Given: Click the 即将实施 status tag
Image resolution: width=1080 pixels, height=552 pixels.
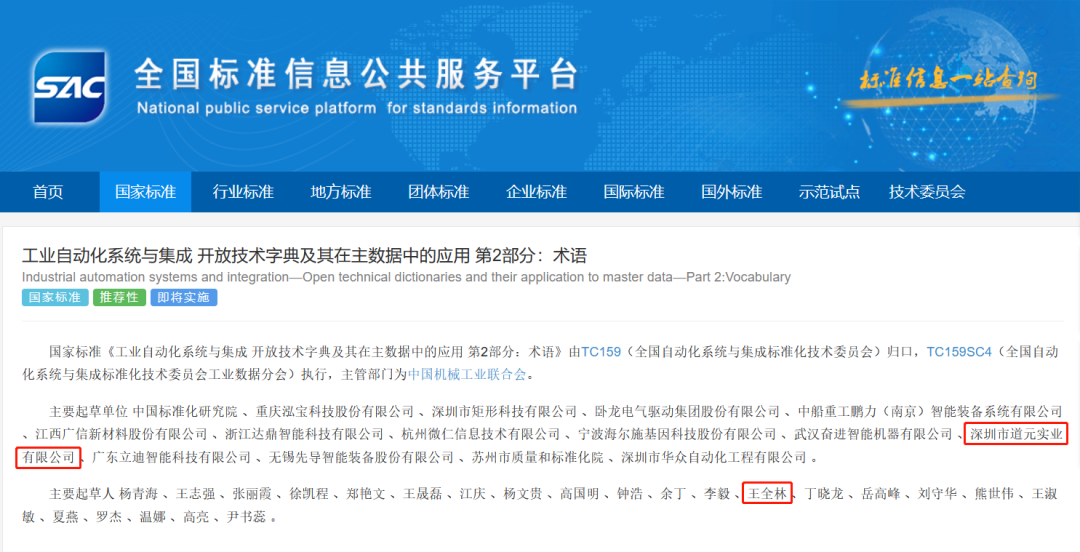Looking at the screenshot, I should (x=184, y=298).
